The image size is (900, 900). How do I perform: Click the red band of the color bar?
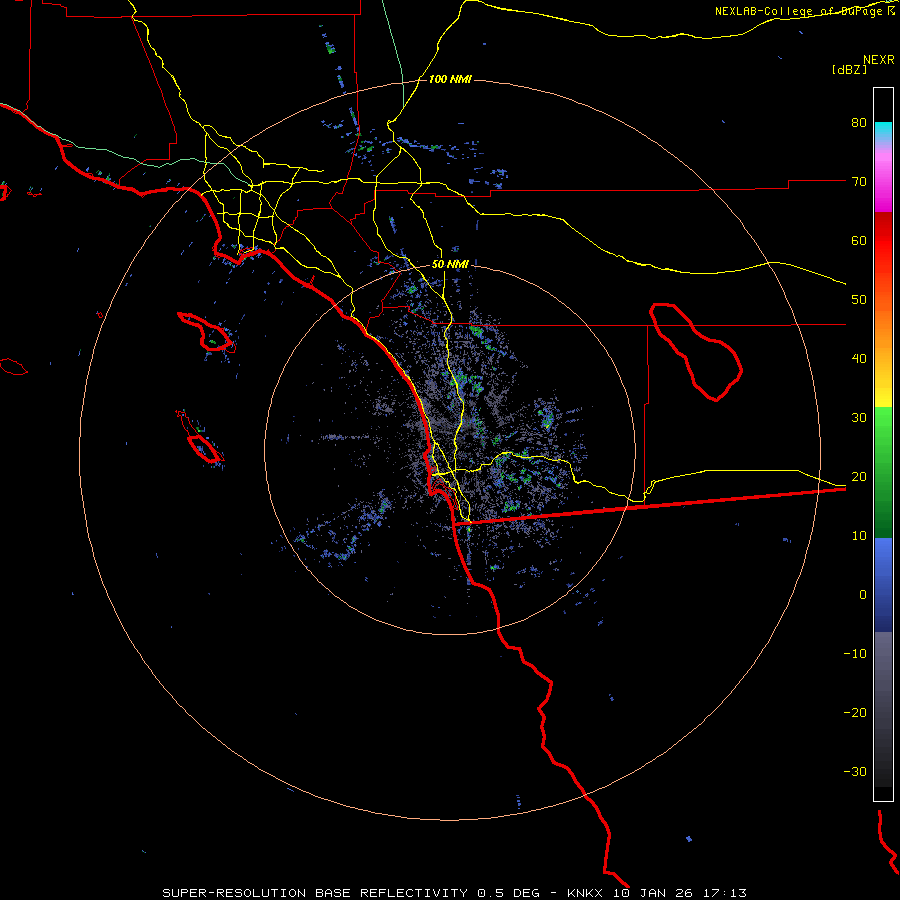883,241
